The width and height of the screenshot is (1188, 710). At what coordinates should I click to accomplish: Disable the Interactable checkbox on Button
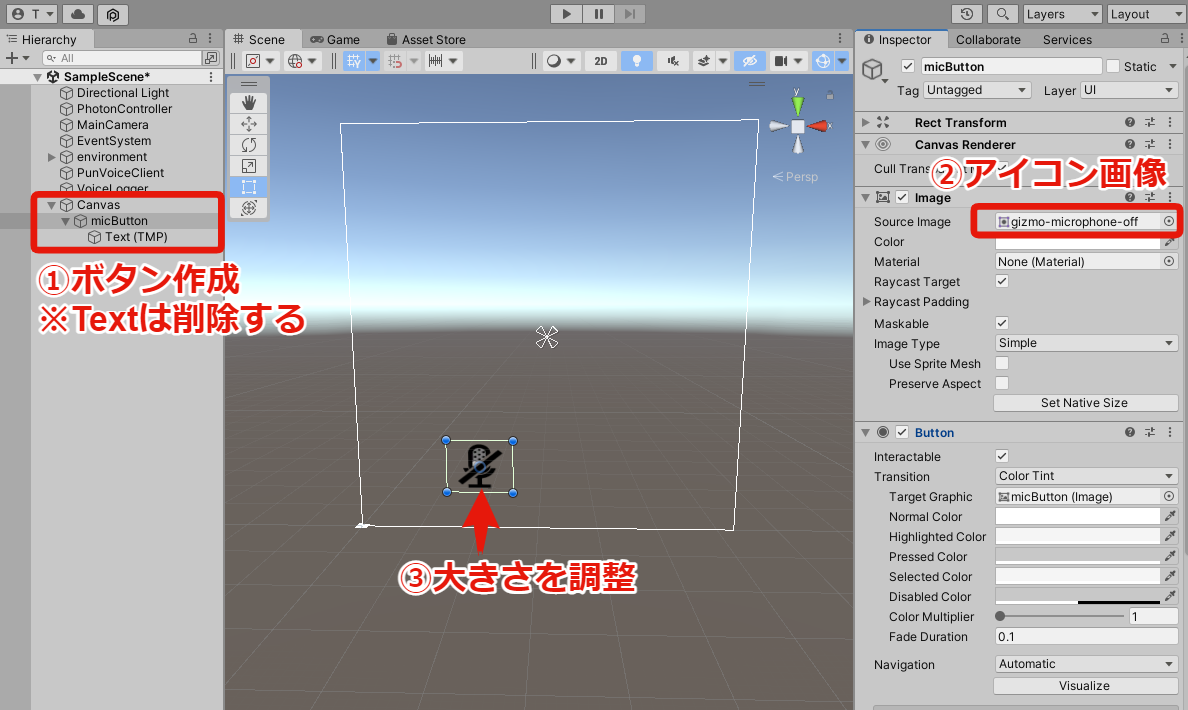[x=1001, y=456]
